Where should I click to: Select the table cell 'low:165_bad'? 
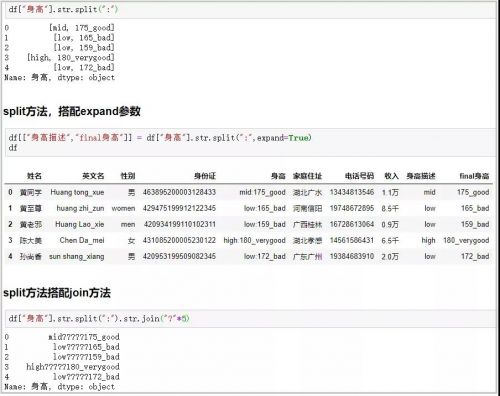265,208
